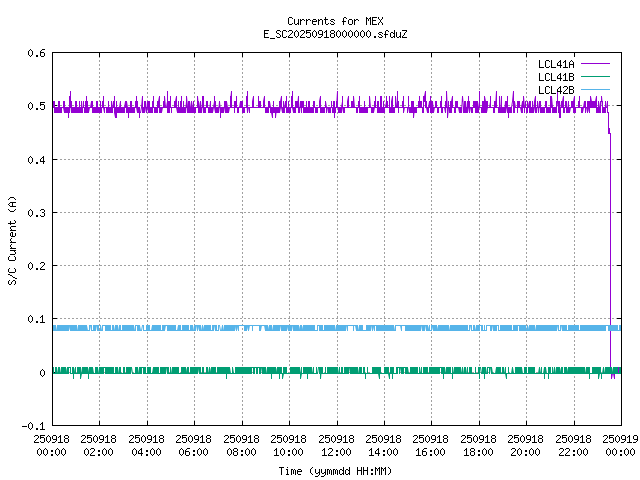Select the 250918 22:00 time tick label
The height and width of the screenshot is (480, 640).
(x=574, y=445)
